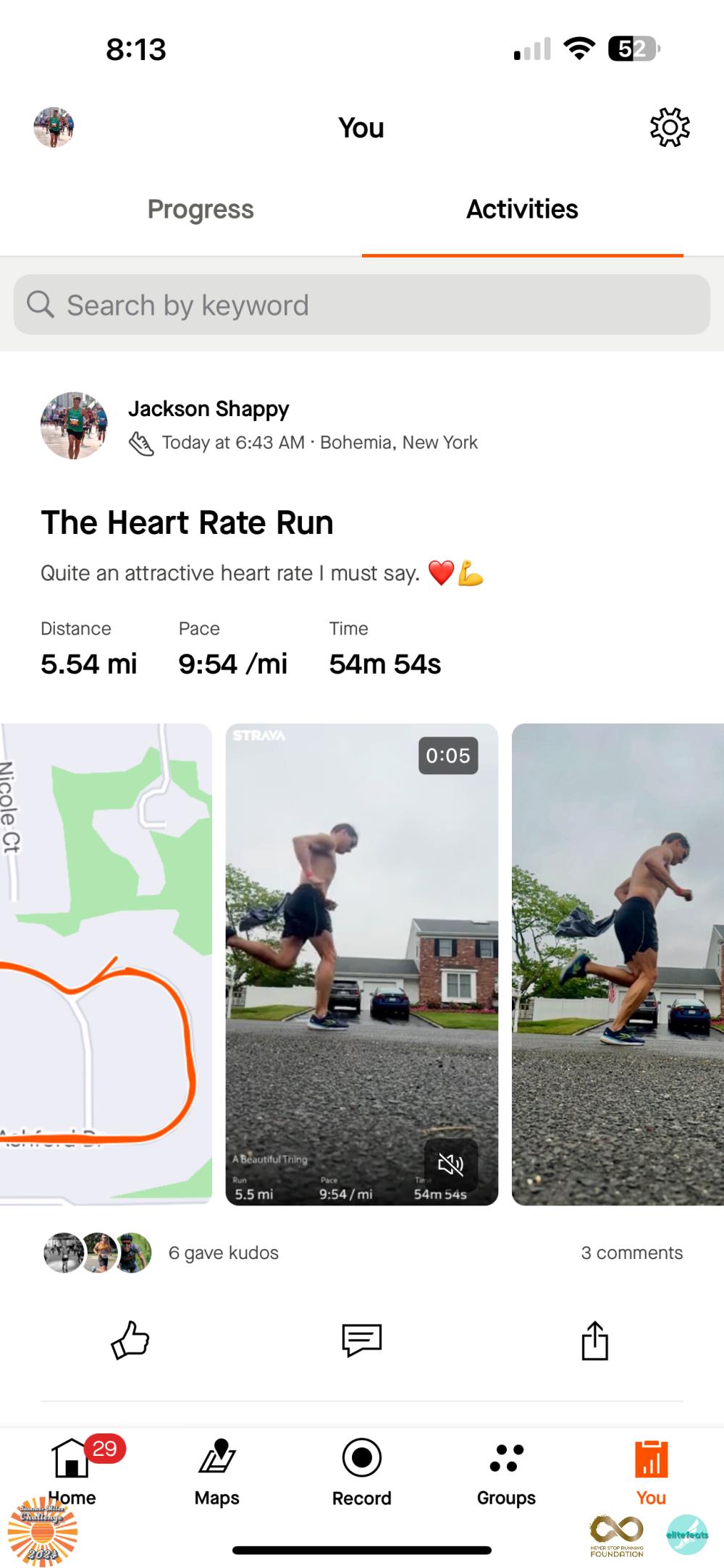Tap the profile avatar at top left
Screen dimensions: 724x1568
coord(54,127)
